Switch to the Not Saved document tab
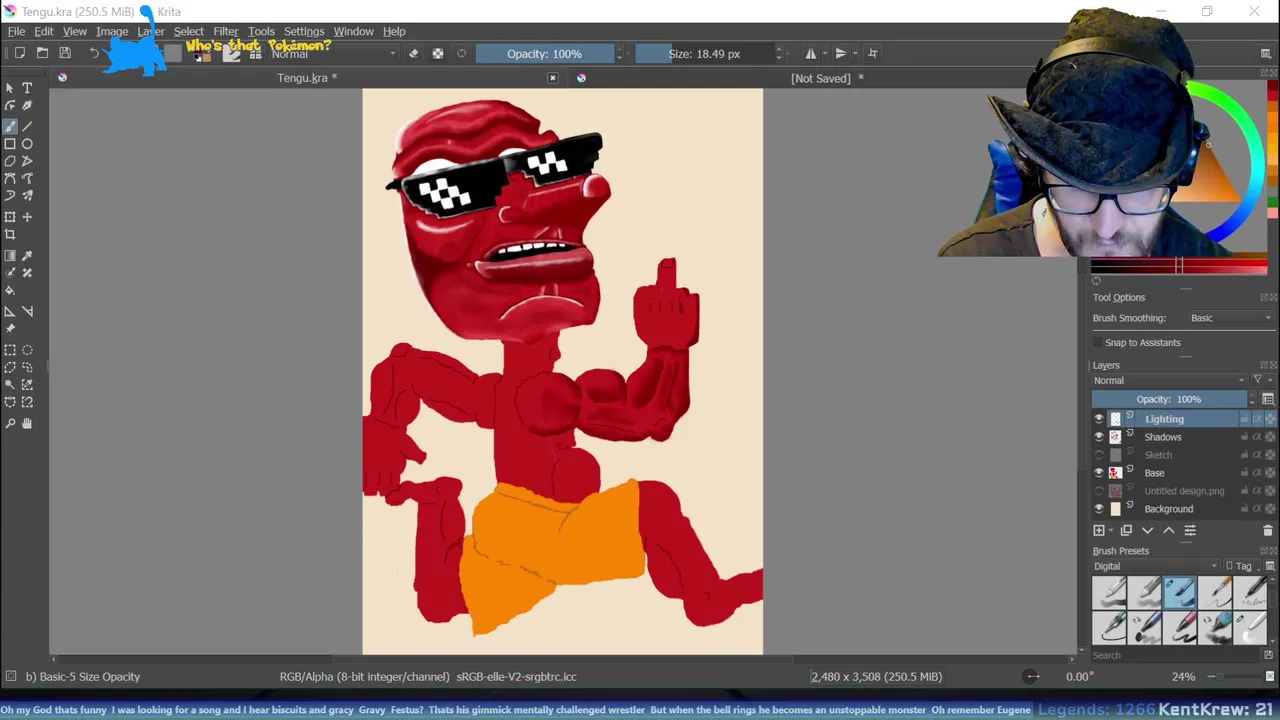The image size is (1280, 720). (x=827, y=78)
